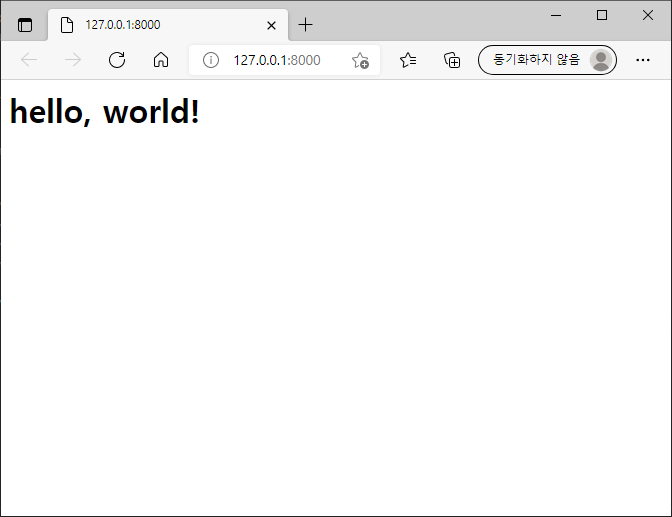
Task: Maximize the browser window
Action: tap(602, 15)
